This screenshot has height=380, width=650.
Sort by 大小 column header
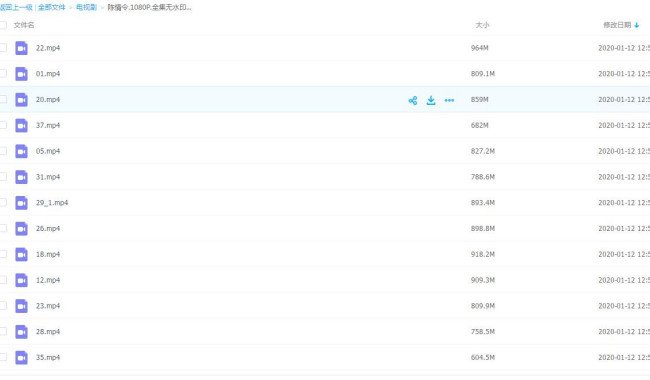(482, 25)
